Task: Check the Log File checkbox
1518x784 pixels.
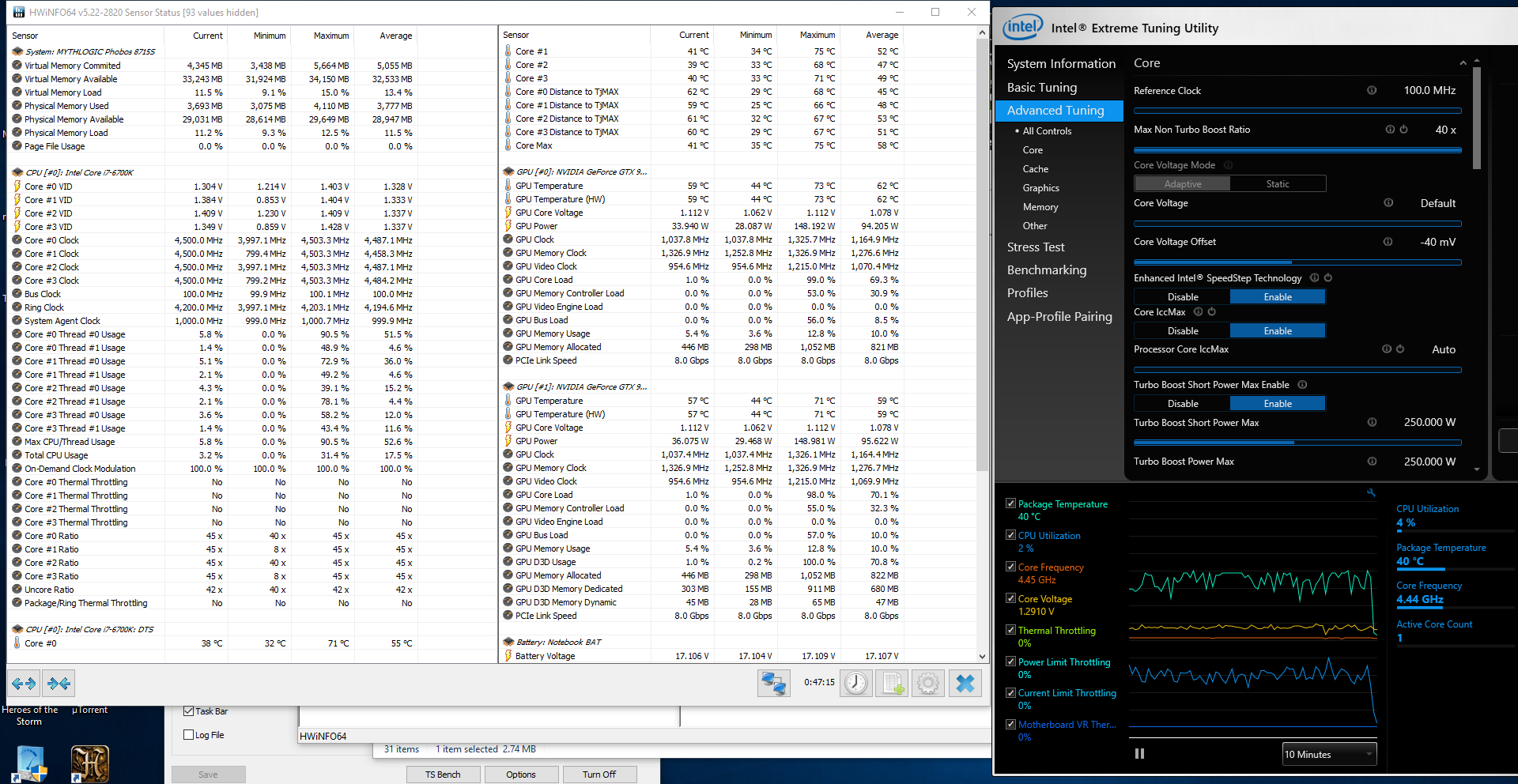Action: (188, 734)
